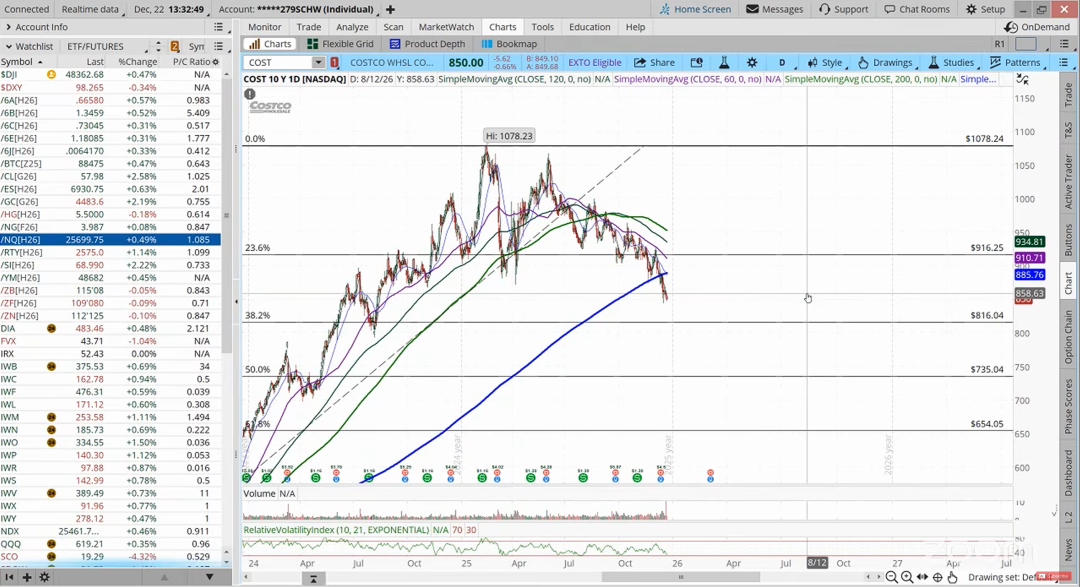Open the Setup menu
1080x587 pixels.
coord(985,9)
